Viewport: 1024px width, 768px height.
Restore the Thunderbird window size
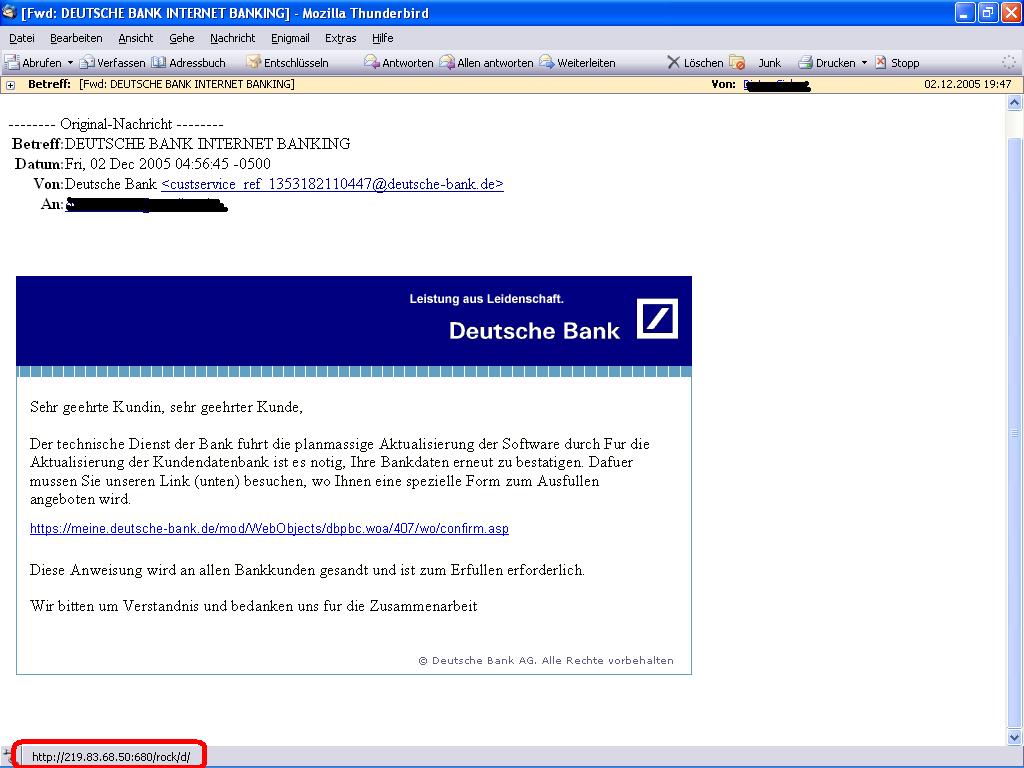pos(988,12)
